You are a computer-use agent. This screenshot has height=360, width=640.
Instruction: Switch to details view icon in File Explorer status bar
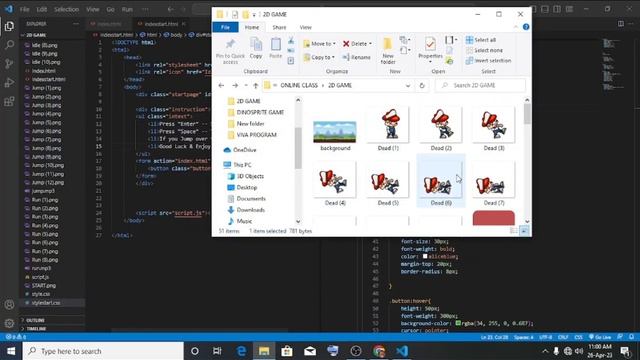(x=513, y=231)
